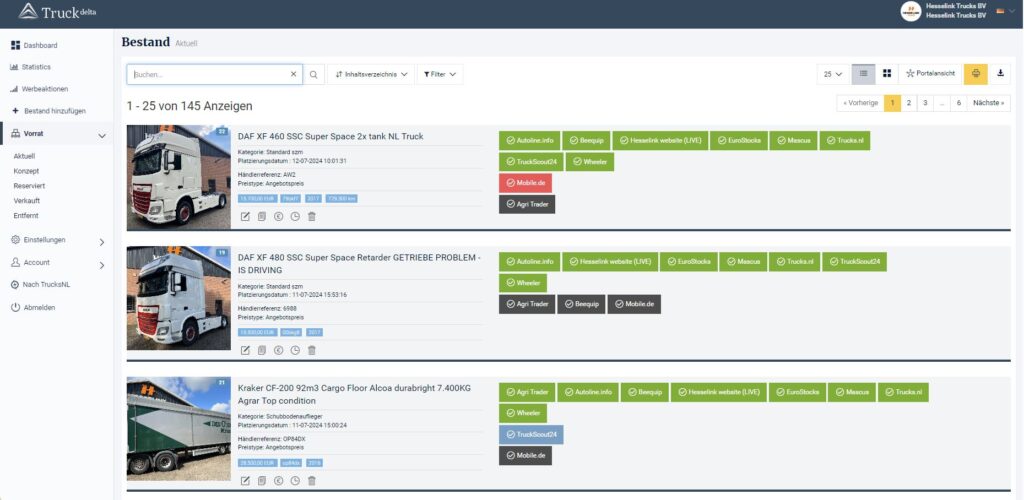This screenshot has height=500, width=1024.
Task: Delete the DAF XF 480 listing via trash icon
Action: pos(312,350)
